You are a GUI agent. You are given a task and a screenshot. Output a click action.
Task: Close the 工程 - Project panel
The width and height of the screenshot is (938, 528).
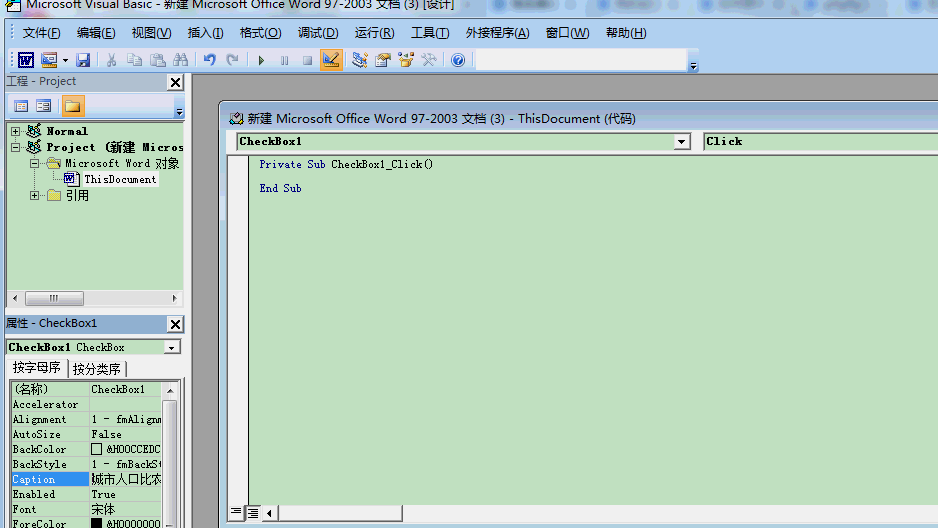pos(175,82)
